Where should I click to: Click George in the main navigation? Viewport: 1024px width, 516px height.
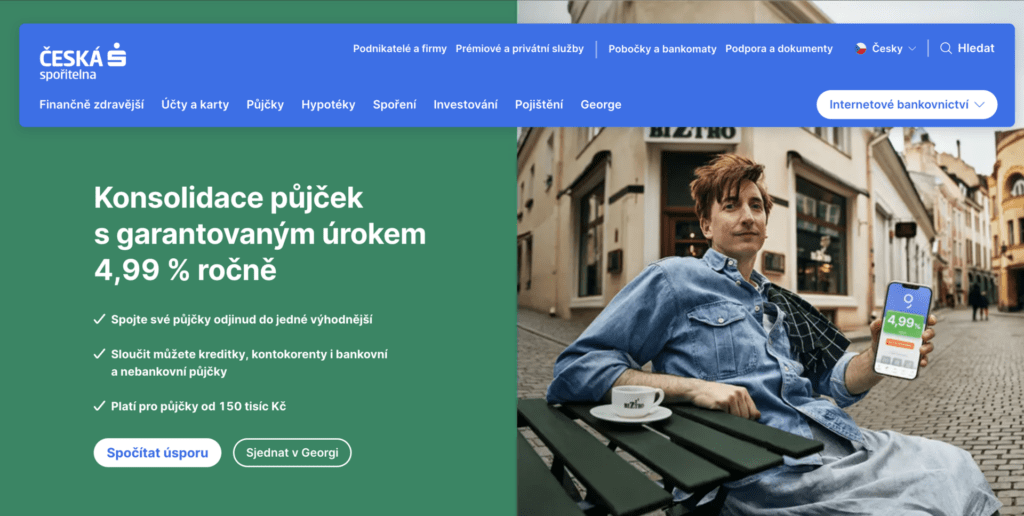[601, 105]
